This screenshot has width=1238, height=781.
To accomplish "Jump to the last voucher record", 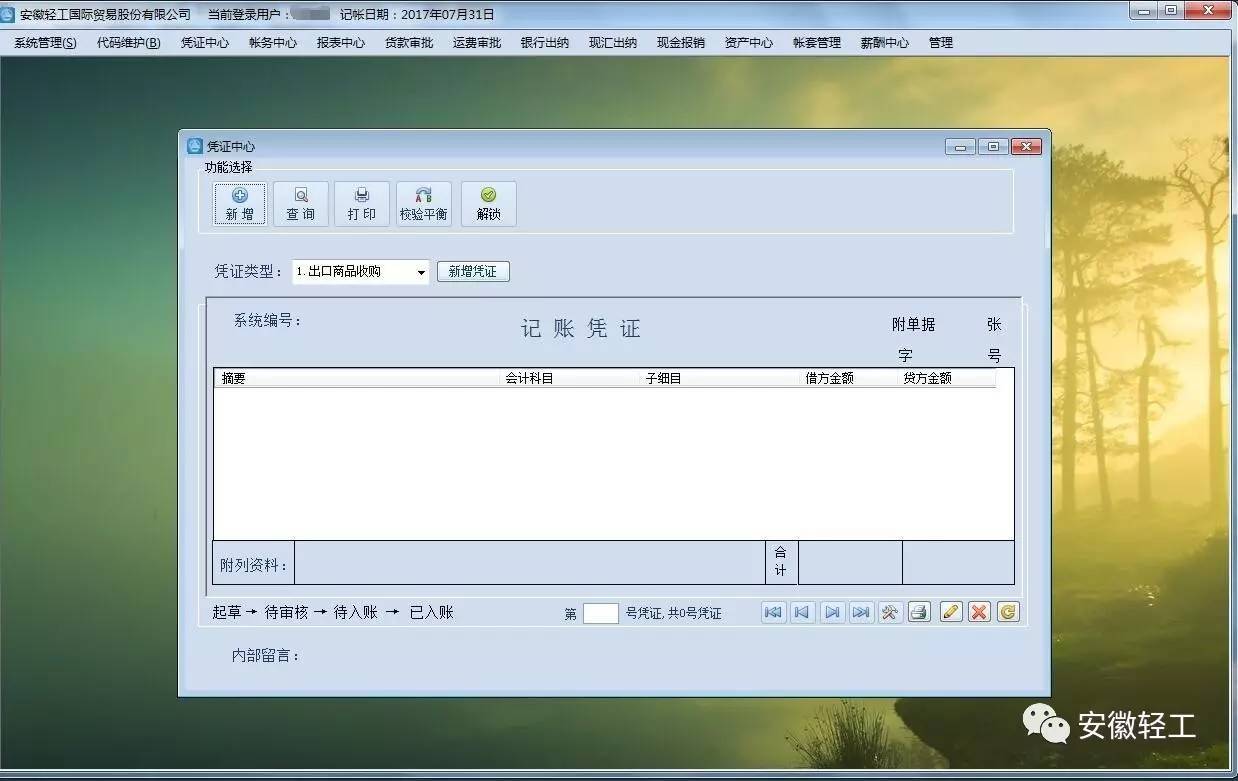I will pyautogui.click(x=861, y=612).
